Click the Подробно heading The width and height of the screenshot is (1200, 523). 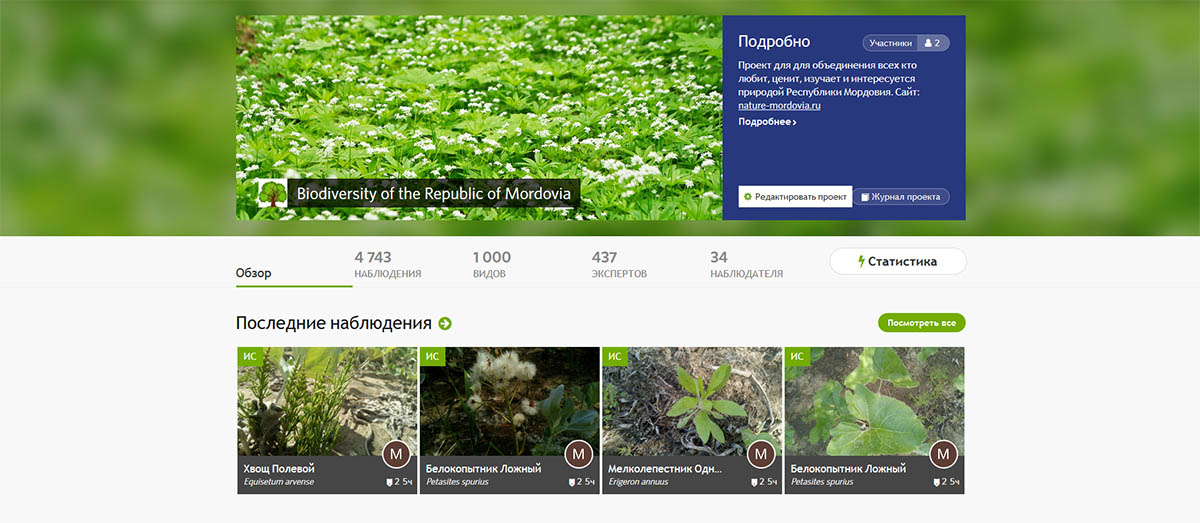(x=774, y=42)
